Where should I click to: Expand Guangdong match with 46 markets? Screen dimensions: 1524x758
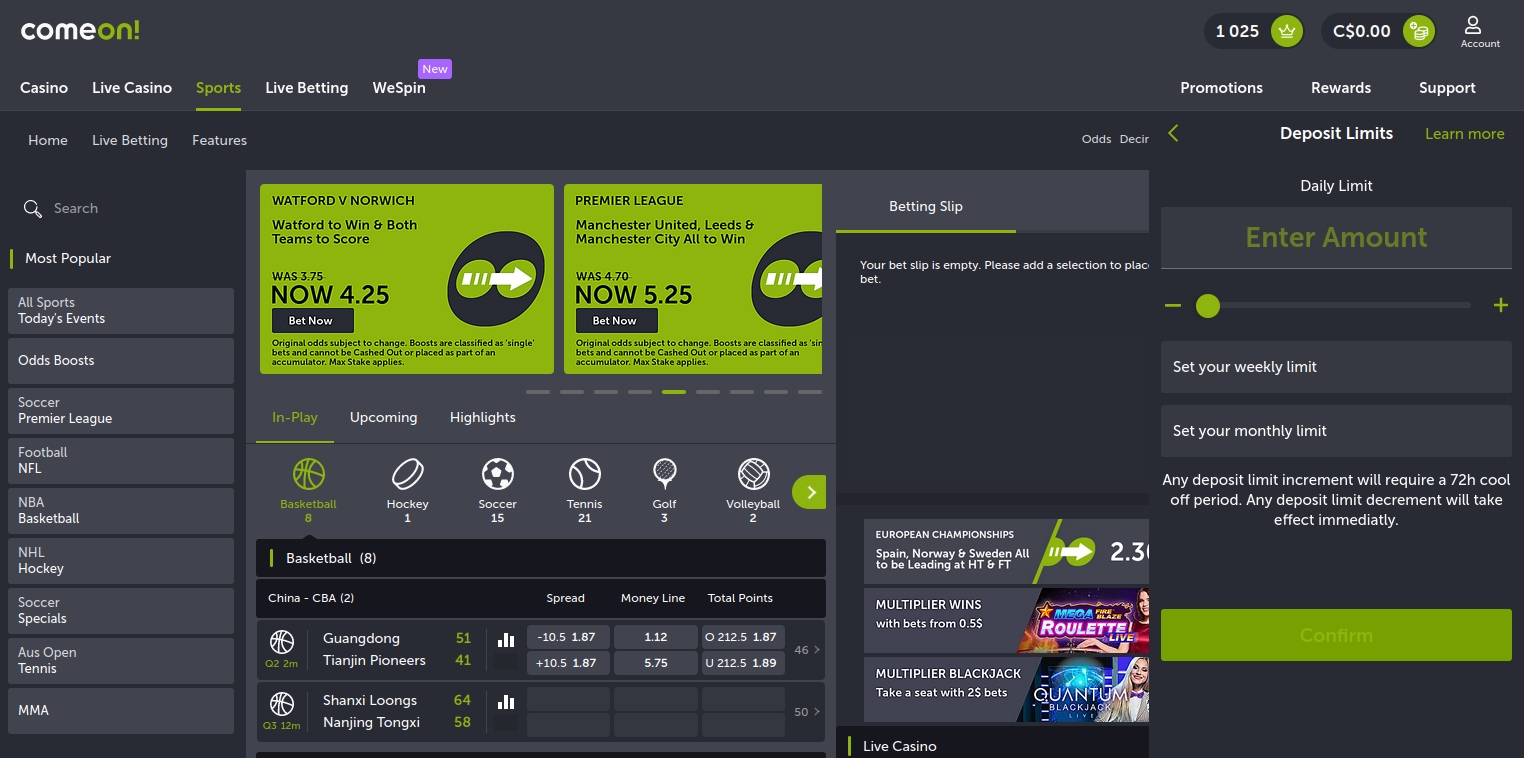point(807,650)
